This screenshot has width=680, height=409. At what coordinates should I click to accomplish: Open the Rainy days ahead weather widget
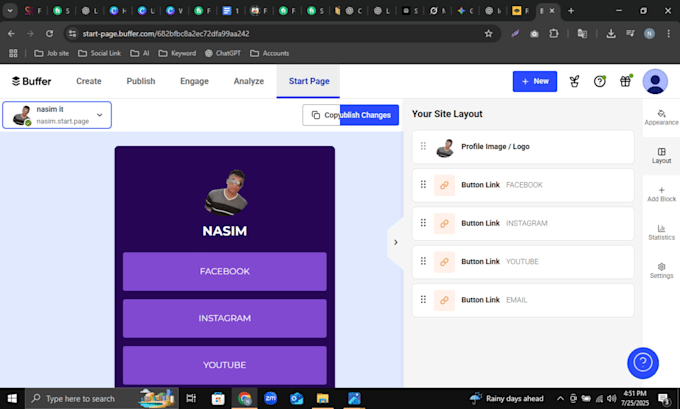pyautogui.click(x=507, y=398)
